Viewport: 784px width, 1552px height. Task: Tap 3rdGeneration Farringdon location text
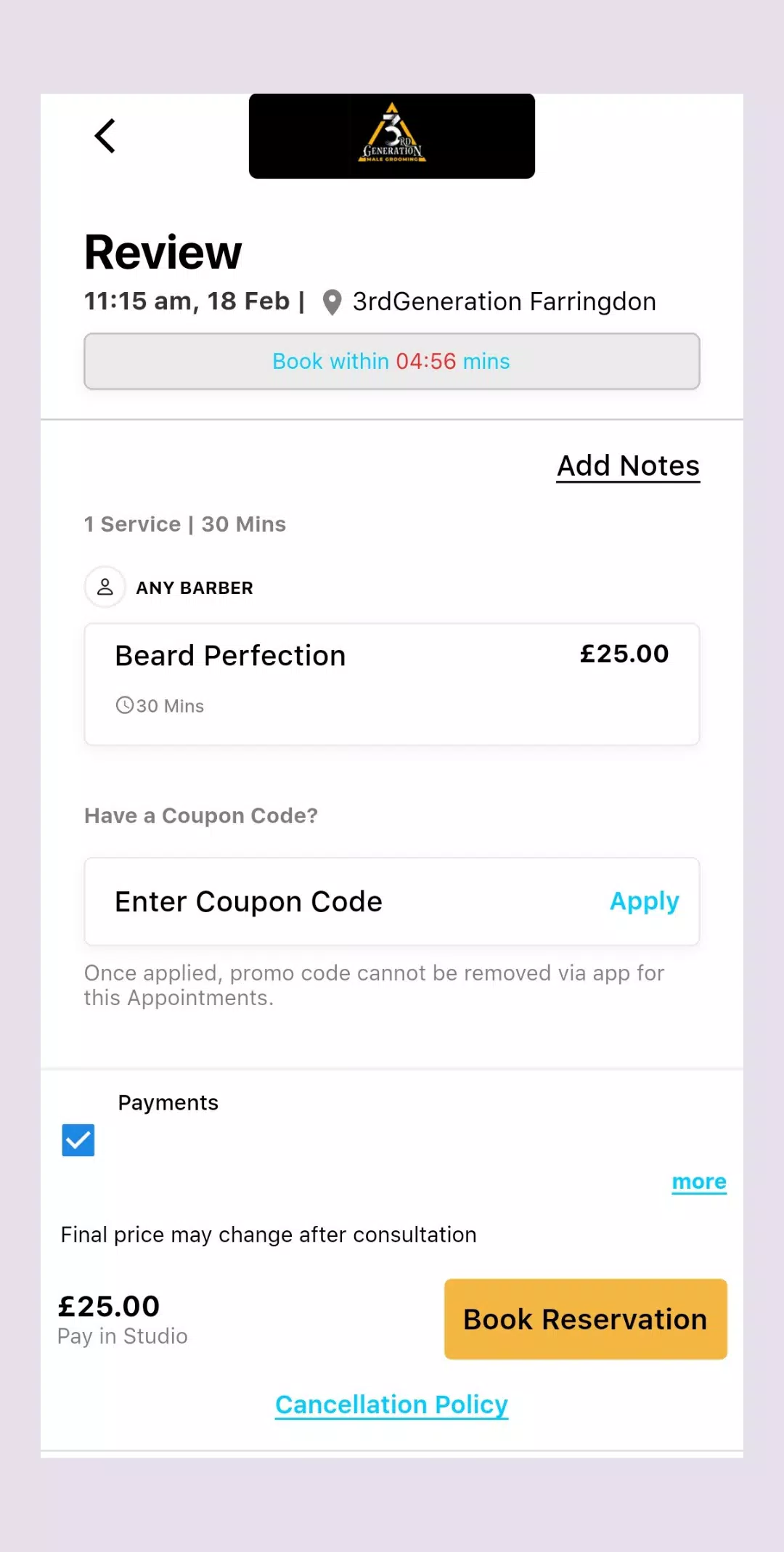505,301
